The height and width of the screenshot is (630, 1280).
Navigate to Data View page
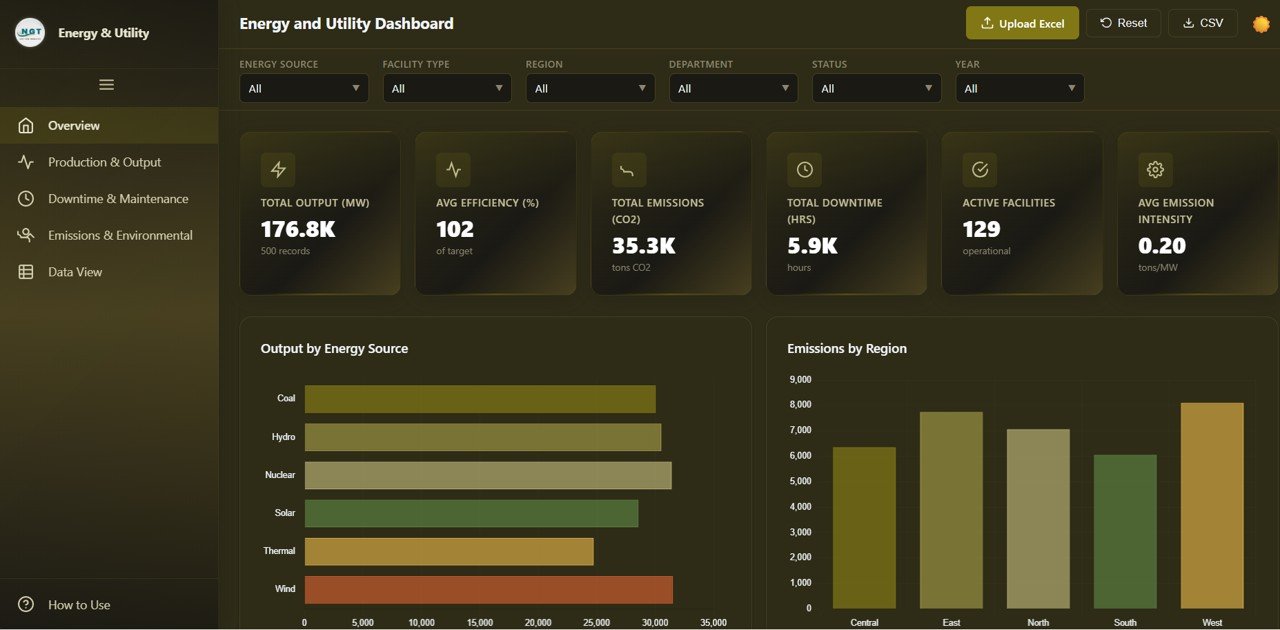[77, 271]
